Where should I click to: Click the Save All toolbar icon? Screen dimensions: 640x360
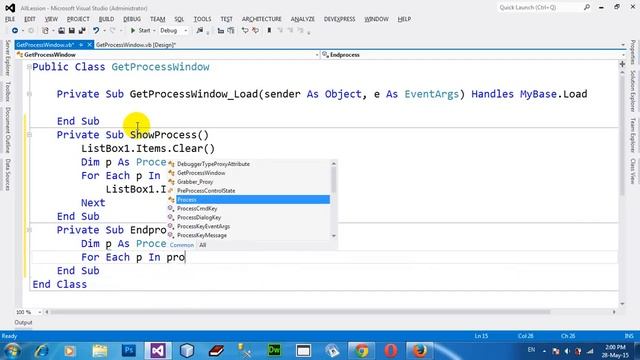click(82, 31)
